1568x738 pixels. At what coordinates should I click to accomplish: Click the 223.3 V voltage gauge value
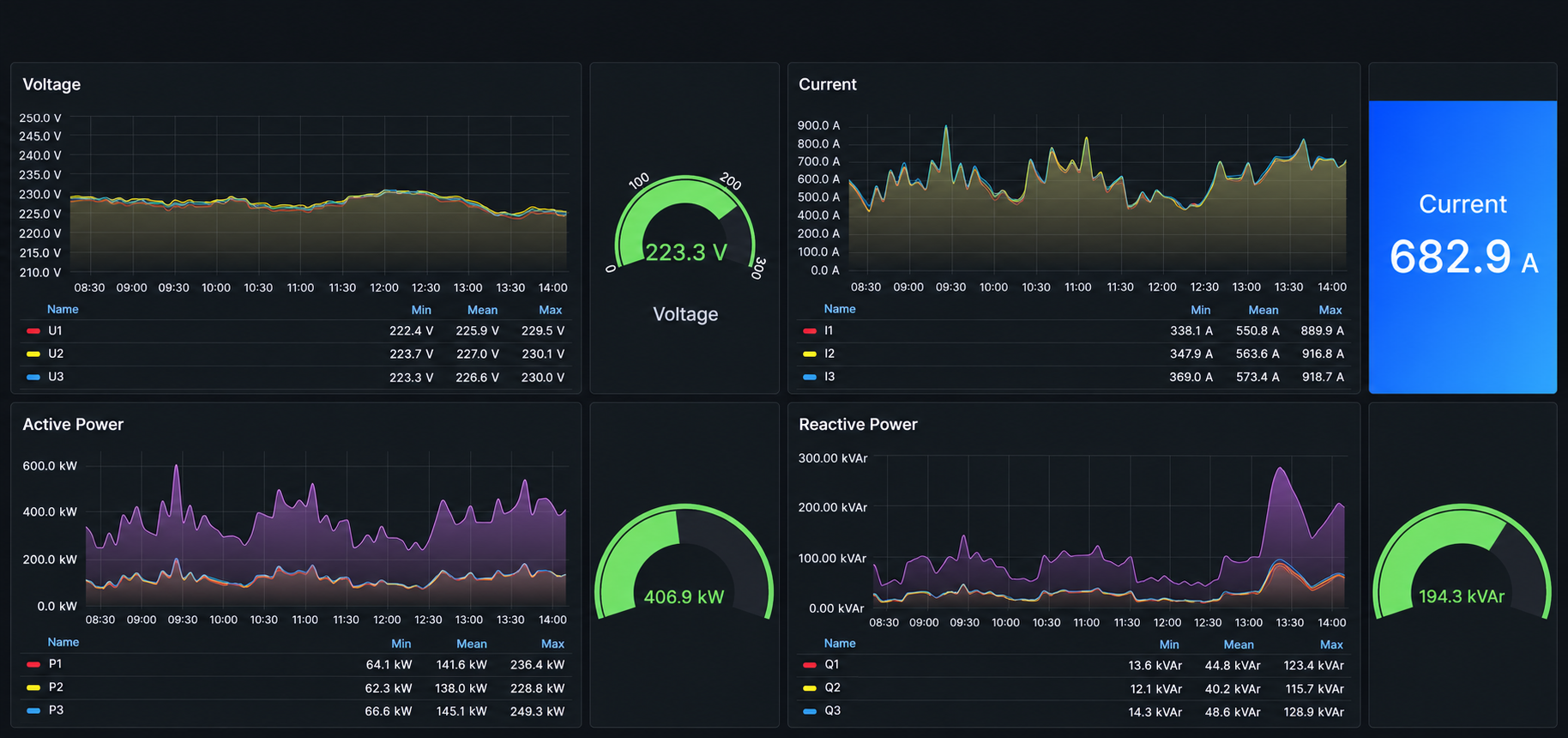click(x=686, y=252)
